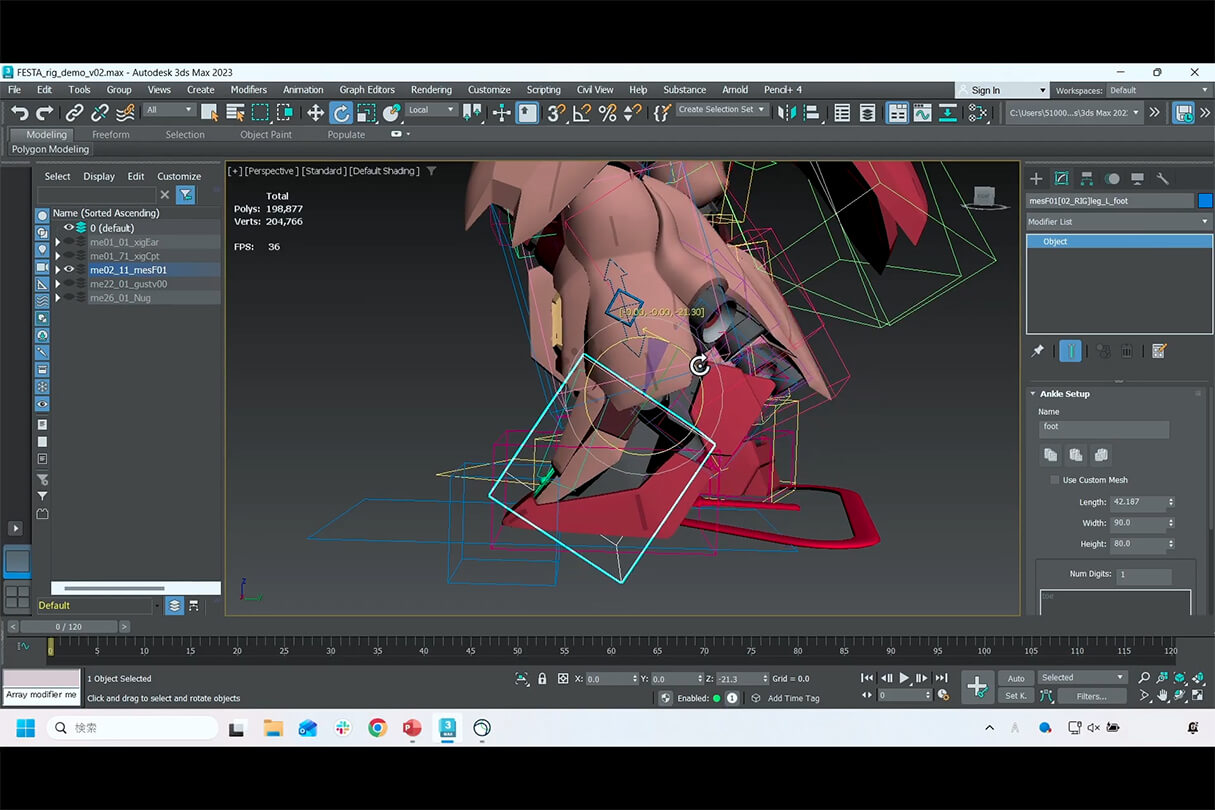
Task: Open the Motion command panel tab
Action: (1112, 179)
